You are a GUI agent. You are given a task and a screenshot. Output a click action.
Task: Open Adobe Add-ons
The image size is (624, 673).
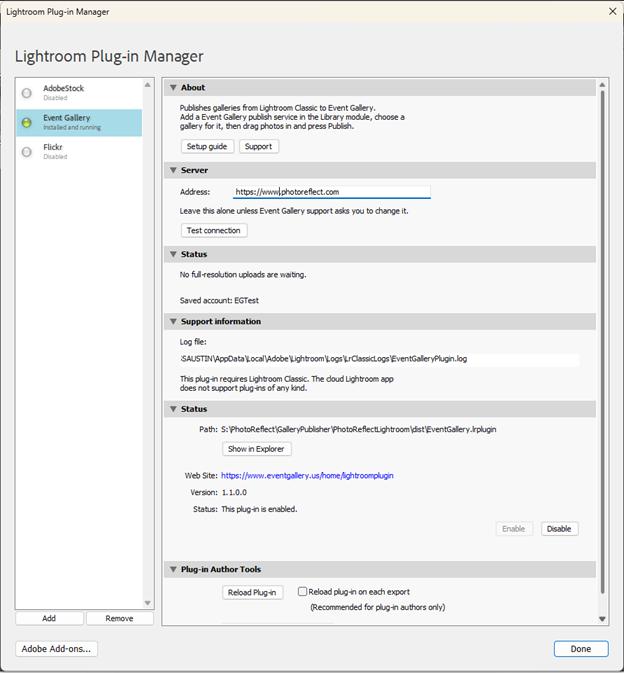[x=57, y=649]
